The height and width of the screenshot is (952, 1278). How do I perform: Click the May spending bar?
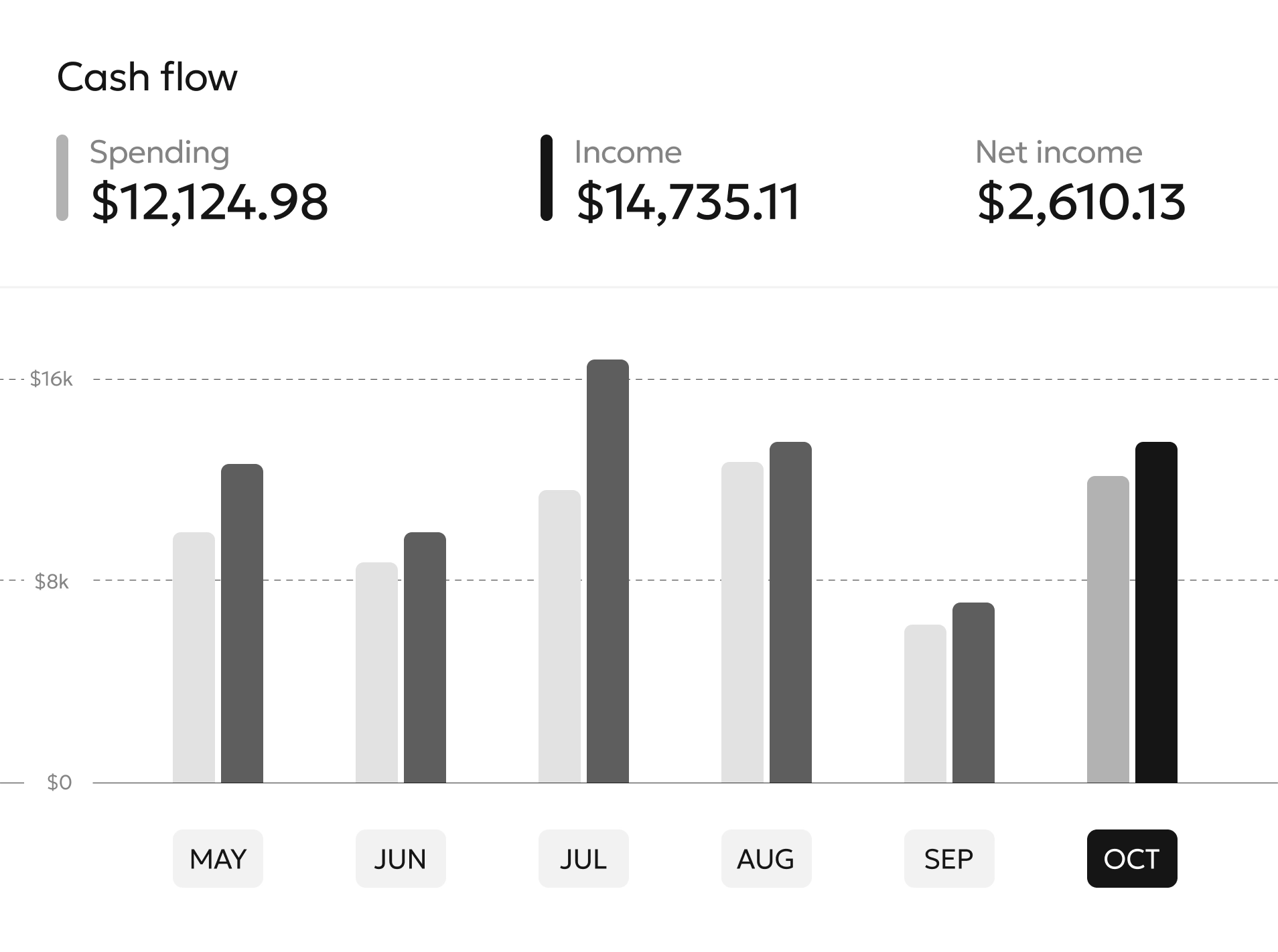(x=194, y=657)
